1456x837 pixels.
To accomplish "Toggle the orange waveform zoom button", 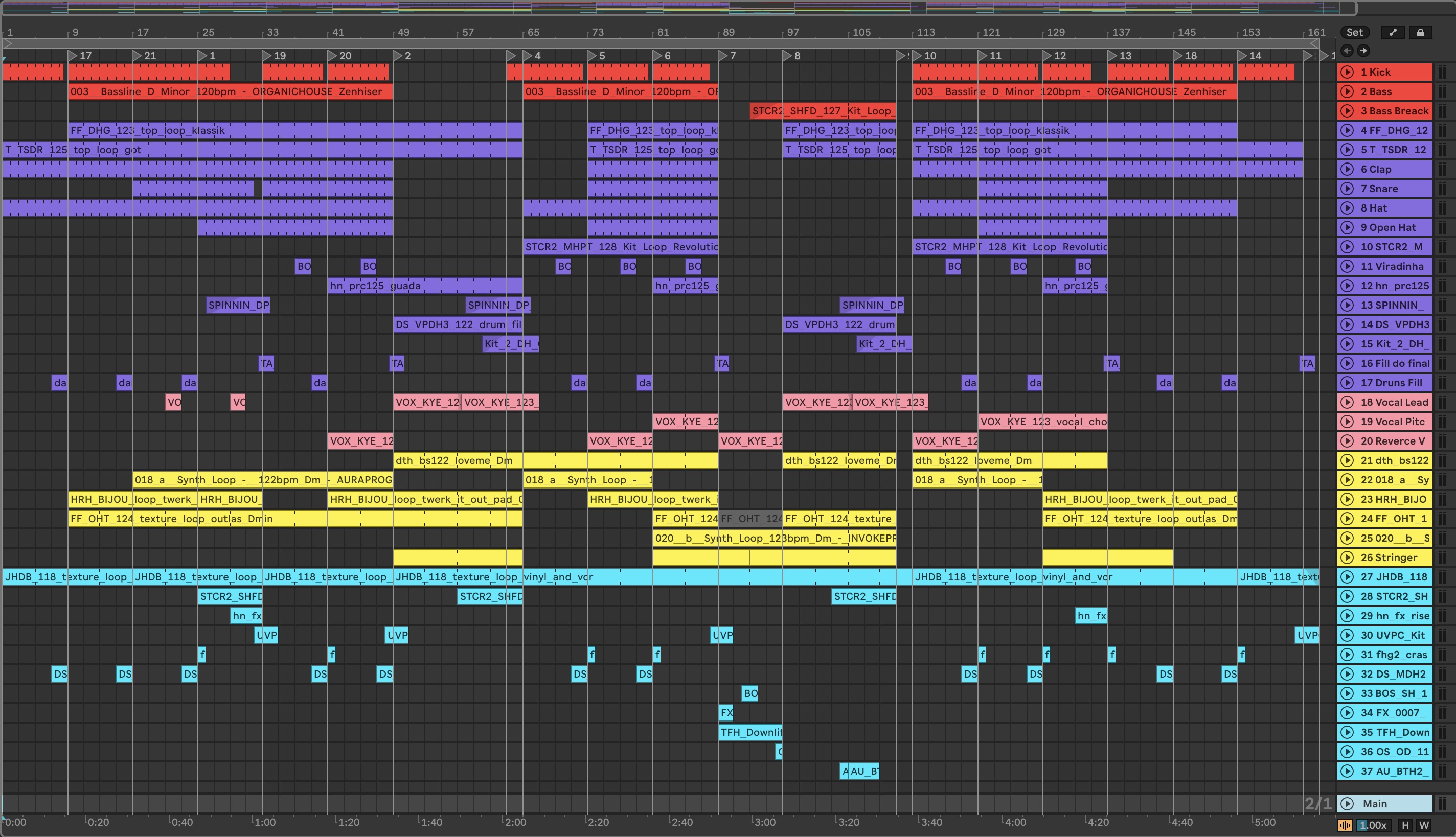I will 1345,826.
